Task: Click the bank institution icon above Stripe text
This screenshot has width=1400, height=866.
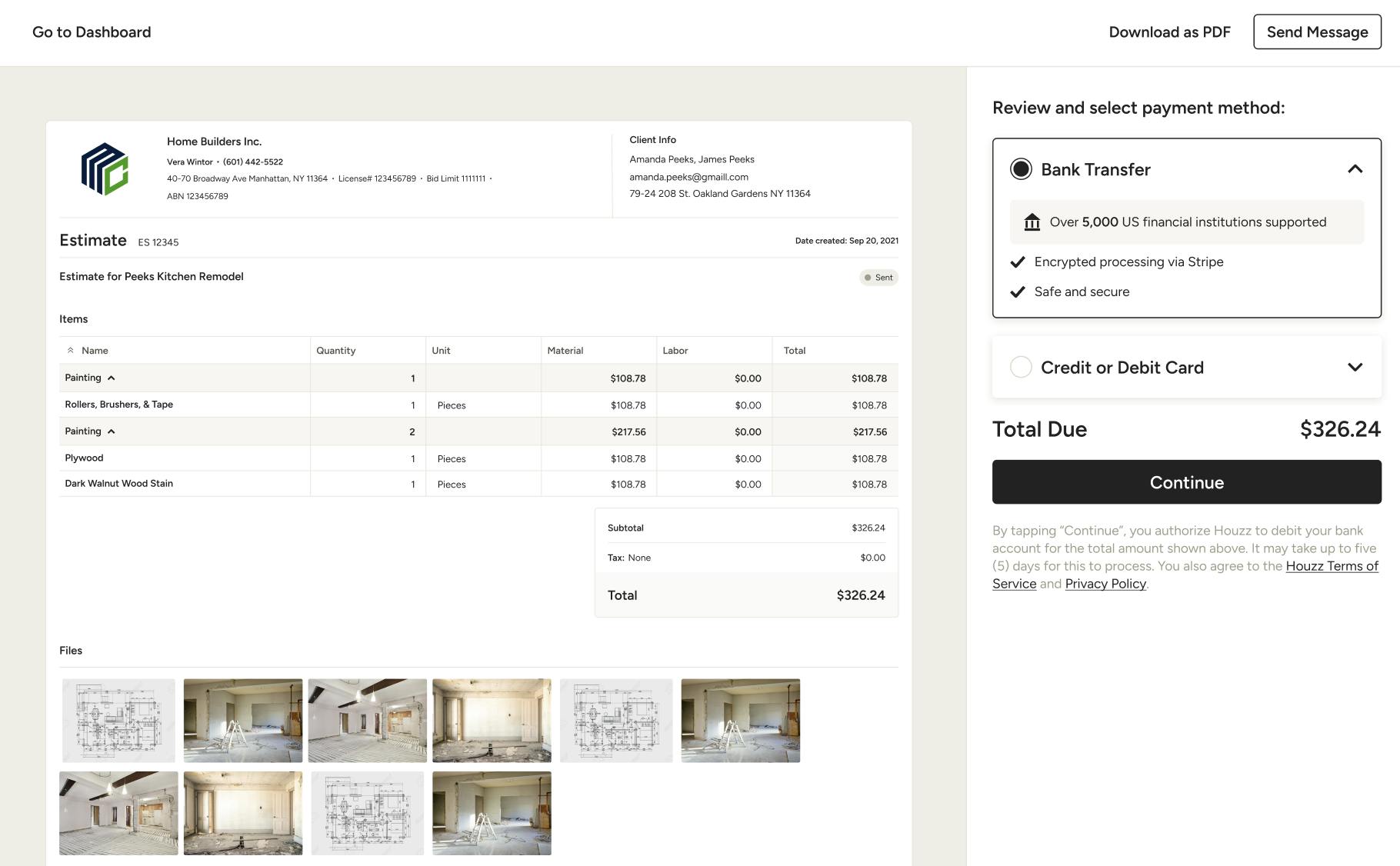Action: tap(1031, 221)
